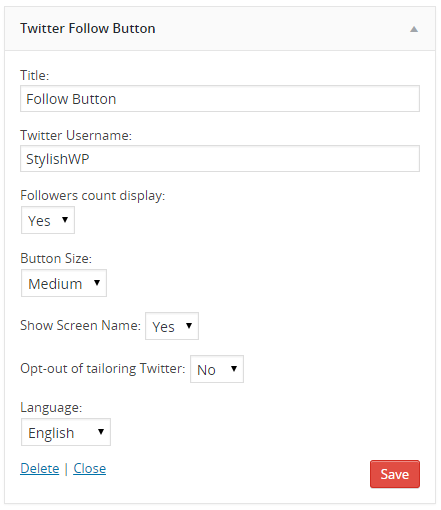Click the Twitter Username field with StylishWP
The height and width of the screenshot is (510, 441).
click(220, 159)
